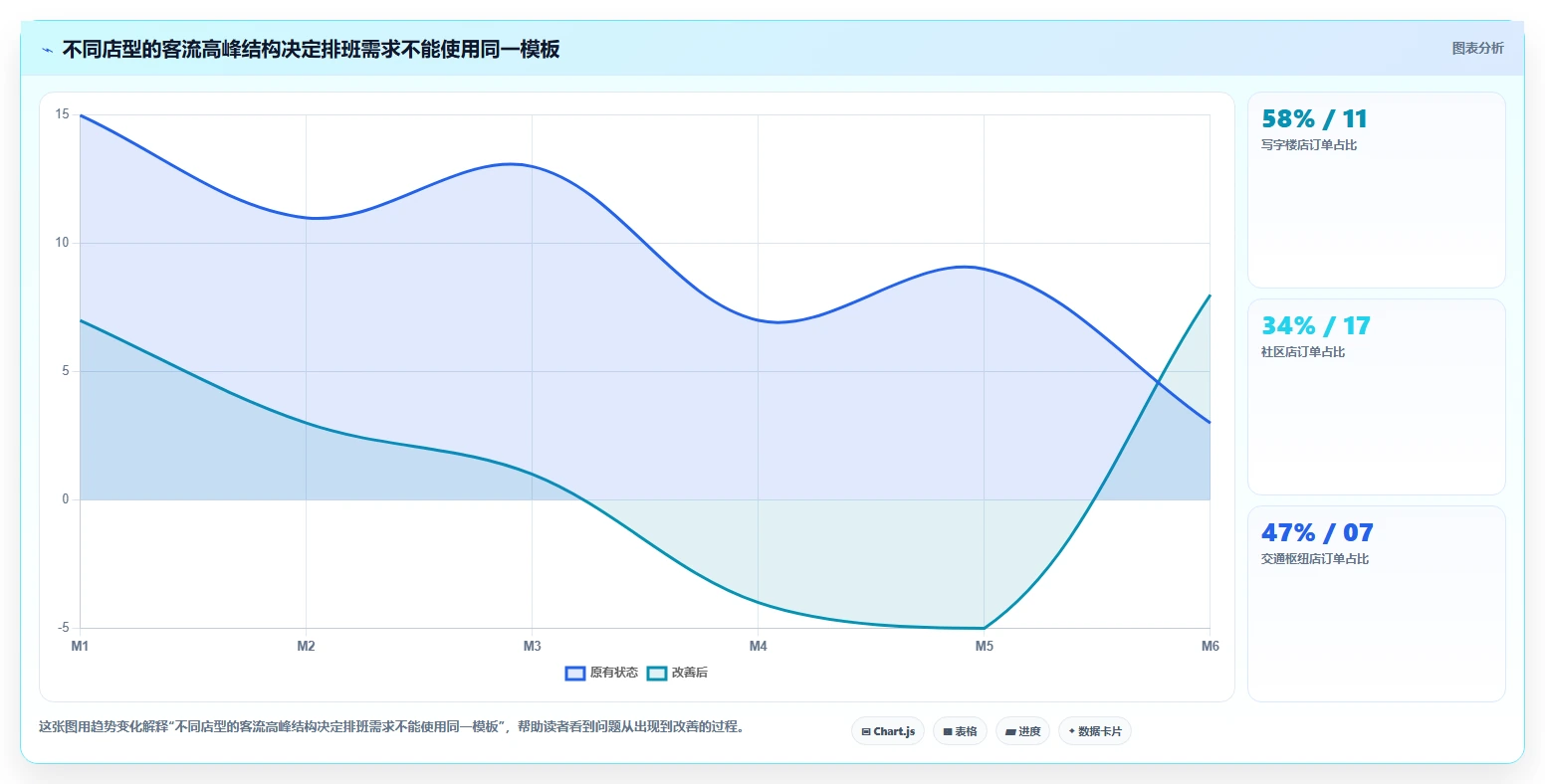This screenshot has height=784, width=1545.
Task: Select the 进度 tag chip
Action: pyautogui.click(x=1022, y=731)
